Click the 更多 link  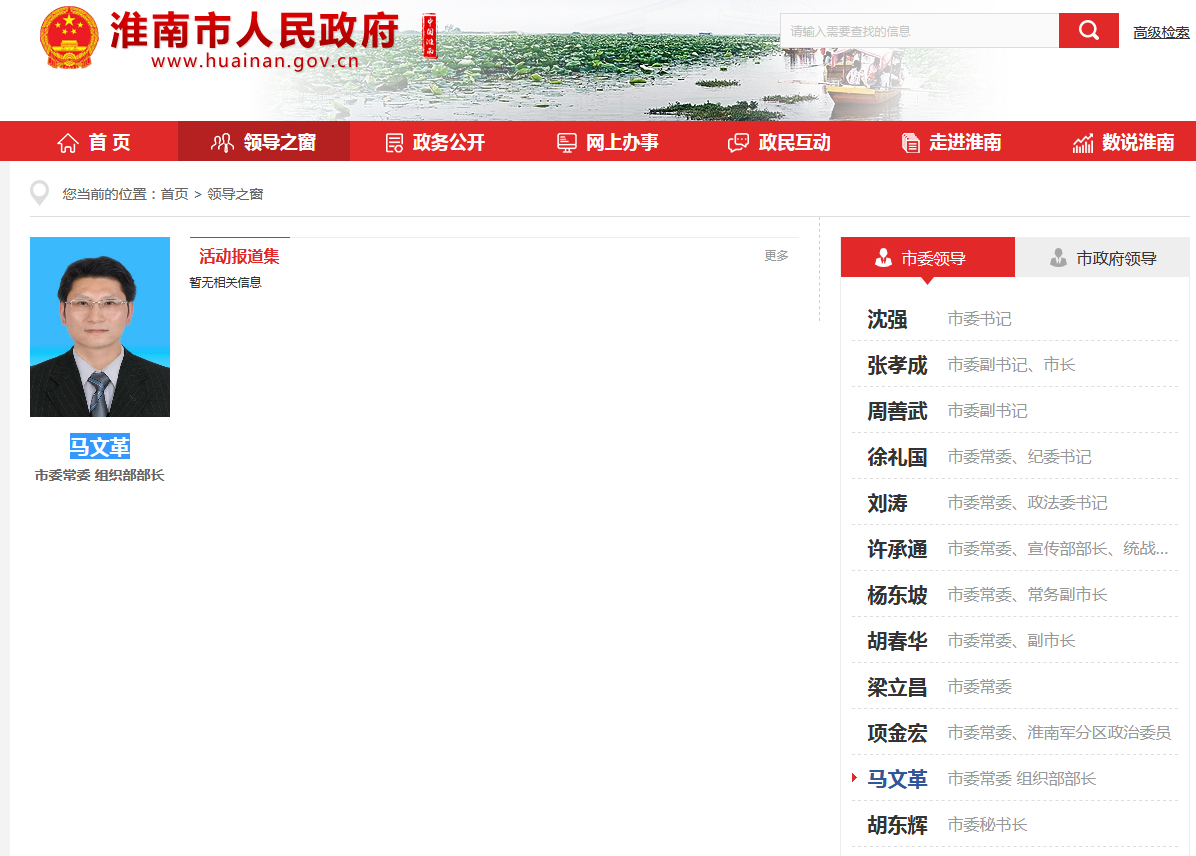[x=776, y=256]
